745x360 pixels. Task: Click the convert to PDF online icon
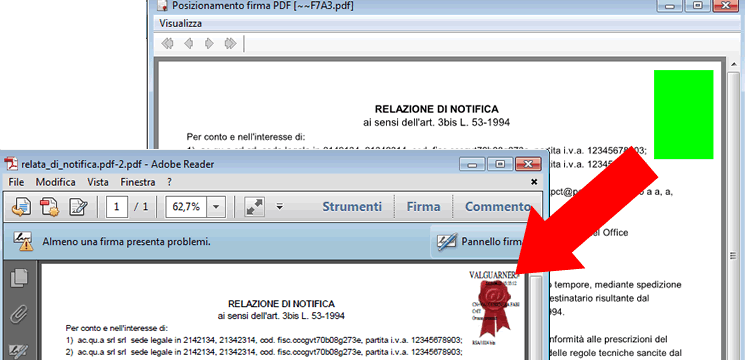pos(21,207)
